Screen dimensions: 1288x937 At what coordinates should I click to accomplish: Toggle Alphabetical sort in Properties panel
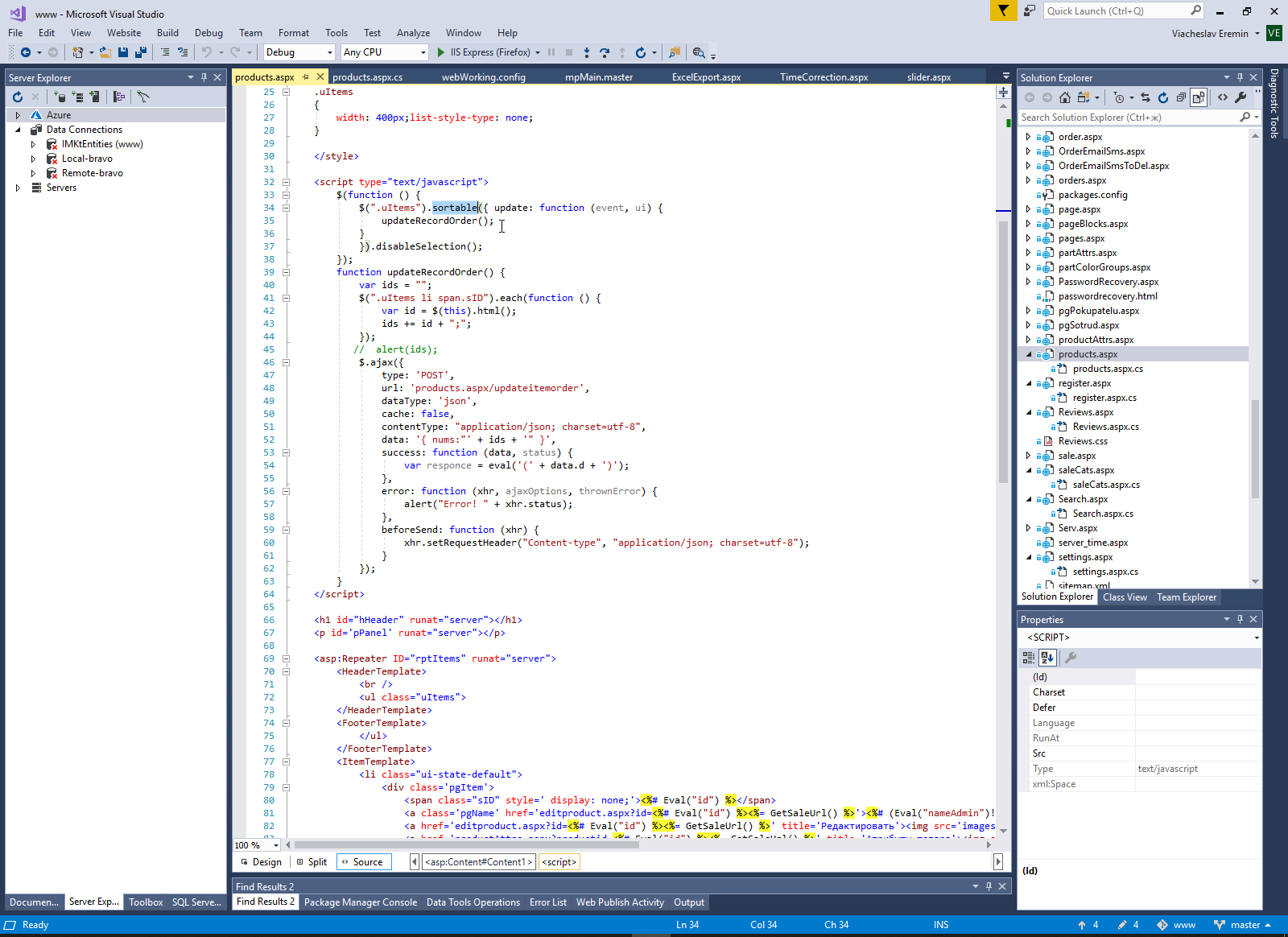point(1047,658)
